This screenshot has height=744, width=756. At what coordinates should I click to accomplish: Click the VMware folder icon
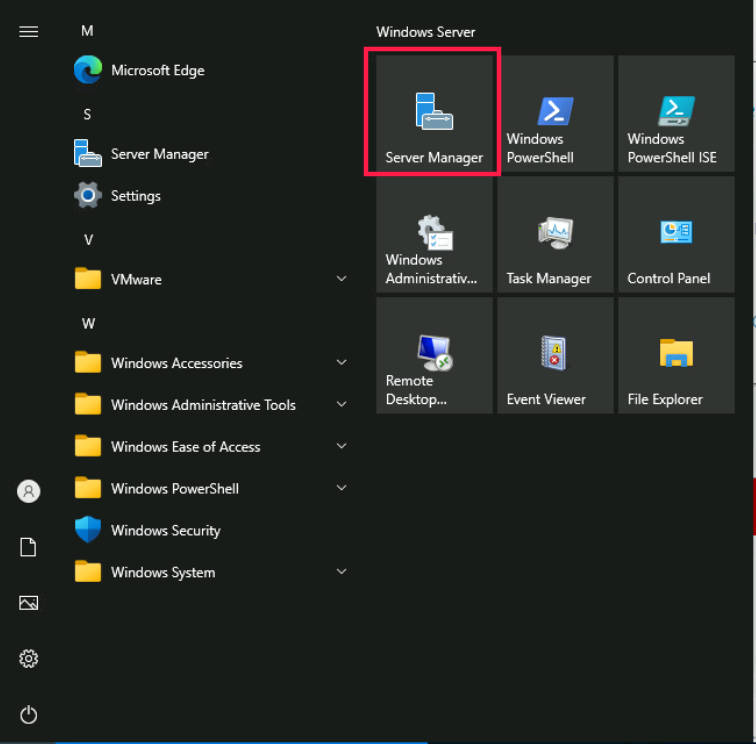pos(88,279)
